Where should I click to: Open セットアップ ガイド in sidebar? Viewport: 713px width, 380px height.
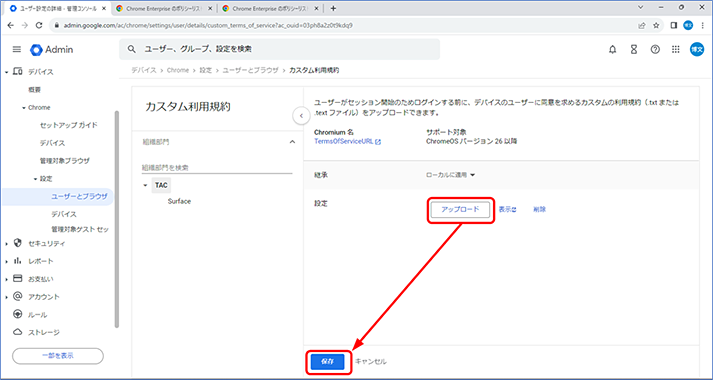pos(69,125)
